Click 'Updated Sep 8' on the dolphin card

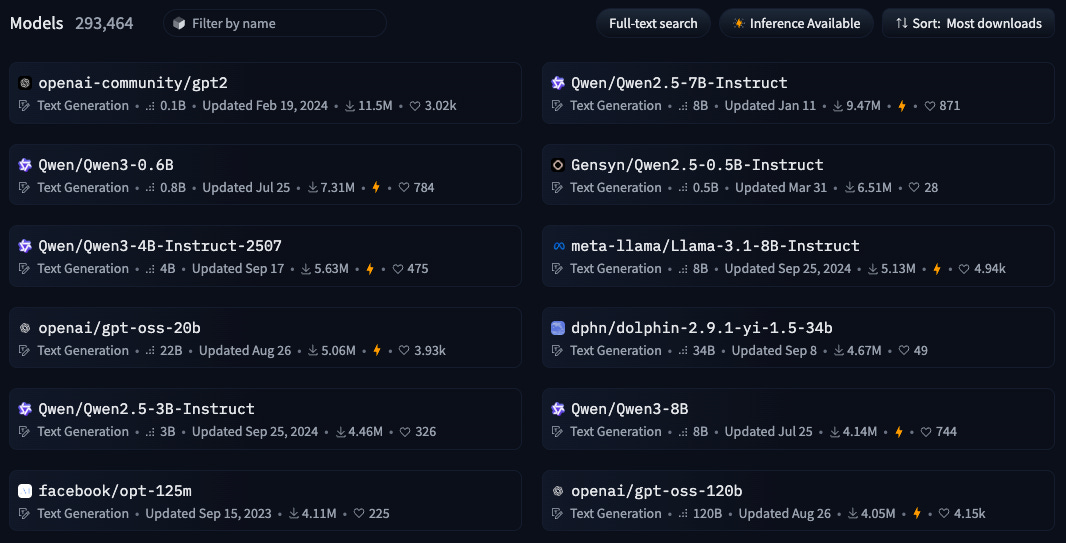pyautogui.click(x=774, y=351)
